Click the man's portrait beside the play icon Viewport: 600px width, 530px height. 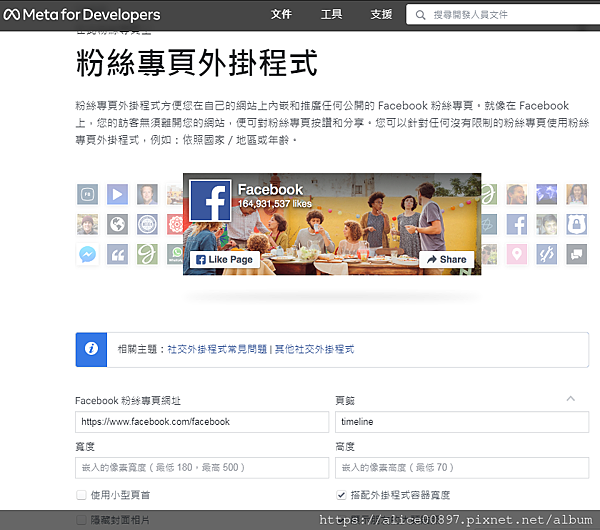tap(147, 194)
